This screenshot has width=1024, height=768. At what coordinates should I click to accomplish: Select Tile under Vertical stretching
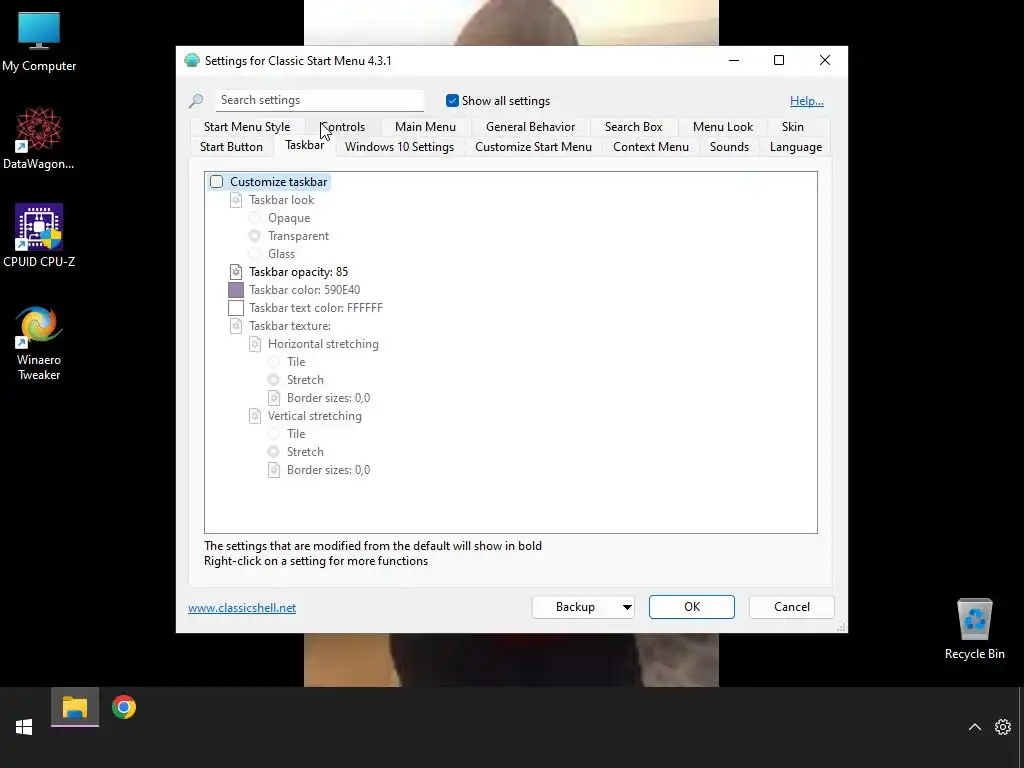tap(274, 434)
